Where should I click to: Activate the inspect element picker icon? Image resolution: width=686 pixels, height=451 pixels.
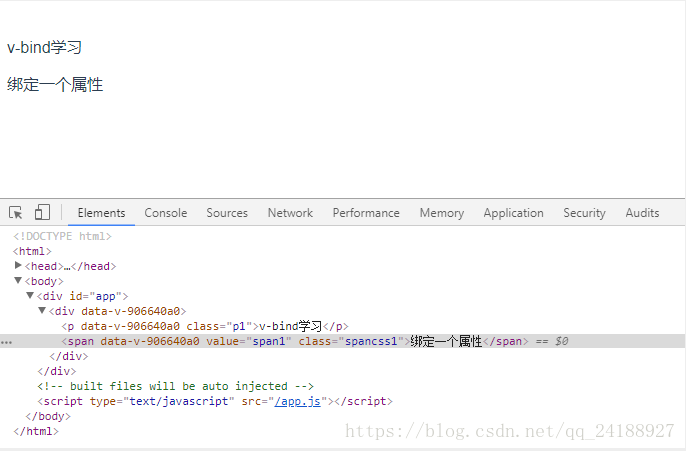click(x=16, y=213)
